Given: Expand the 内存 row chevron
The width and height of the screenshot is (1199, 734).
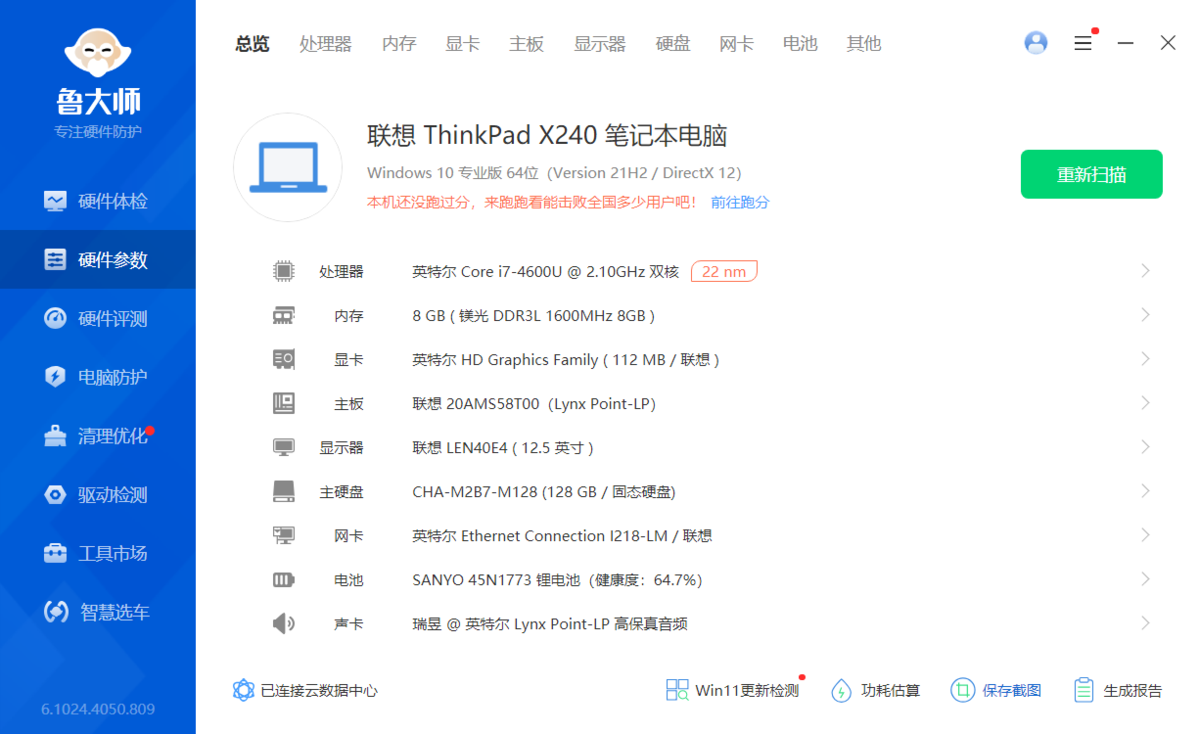Looking at the screenshot, I should [x=1145, y=315].
